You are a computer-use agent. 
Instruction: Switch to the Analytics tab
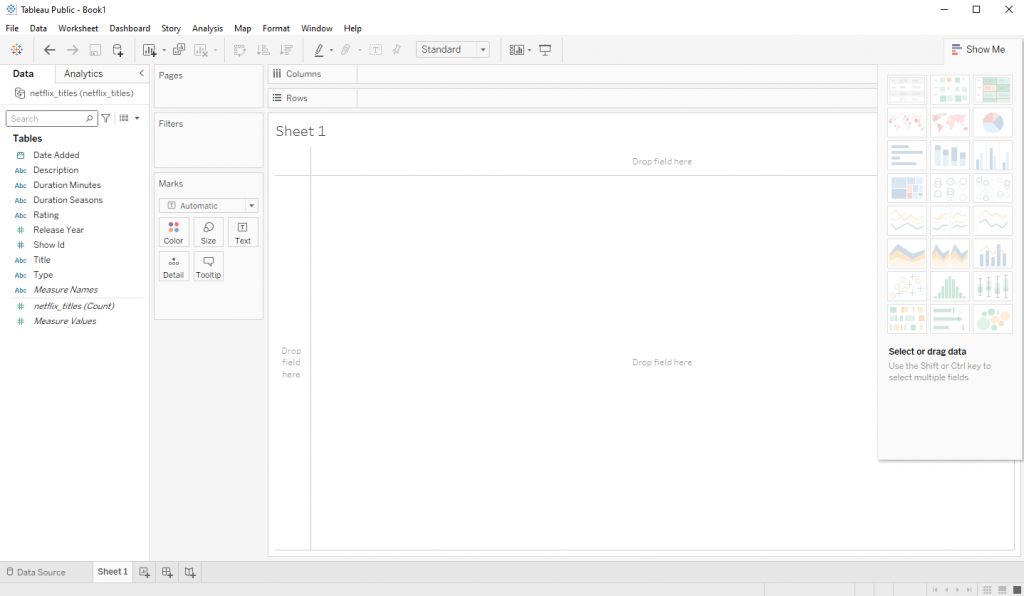coord(84,74)
